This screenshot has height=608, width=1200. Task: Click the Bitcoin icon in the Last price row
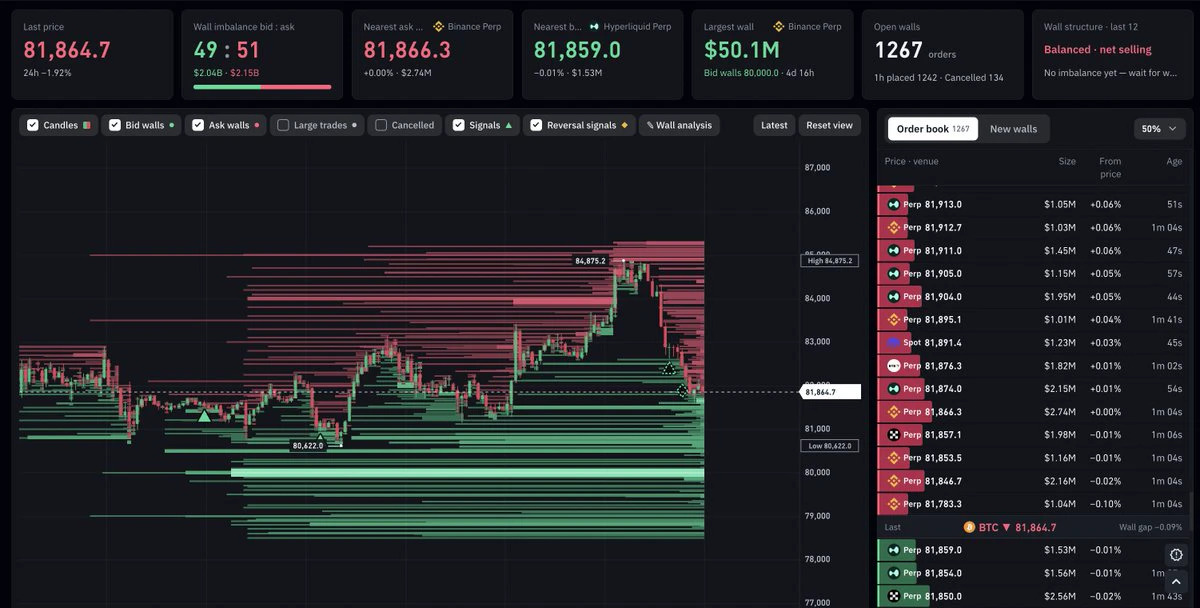(x=969, y=527)
